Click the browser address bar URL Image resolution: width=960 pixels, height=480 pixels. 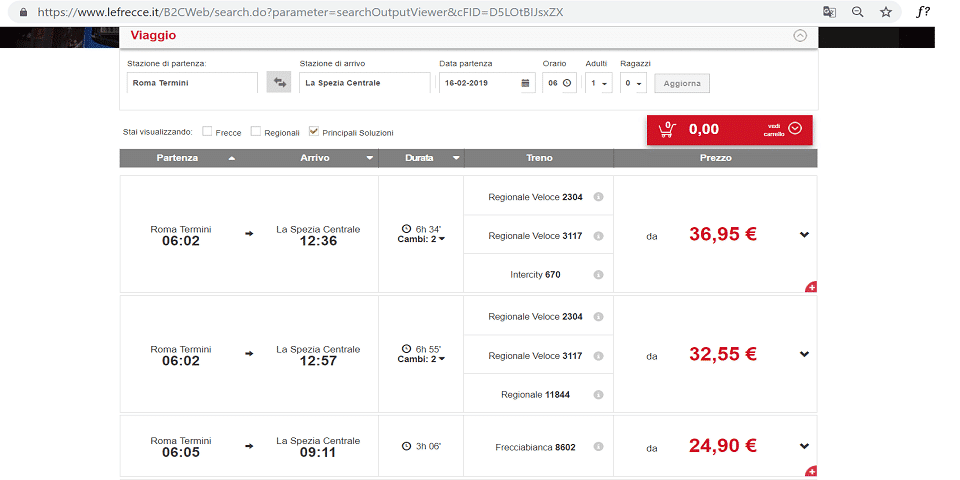[300, 12]
